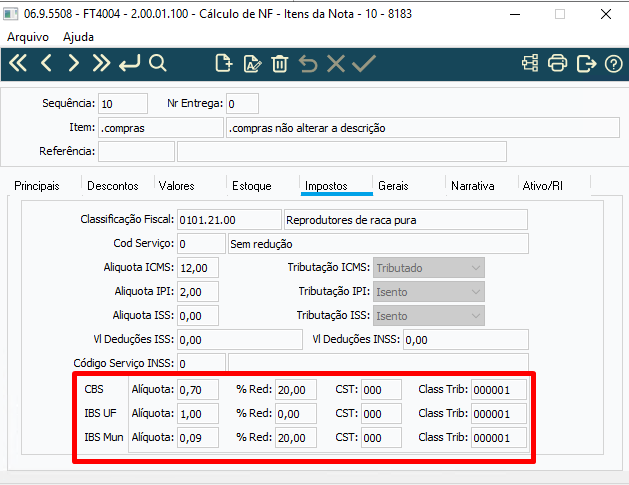Click the Classificação Fiscal code field
Image resolution: width=629 pixels, height=485 pixels.
(229, 220)
